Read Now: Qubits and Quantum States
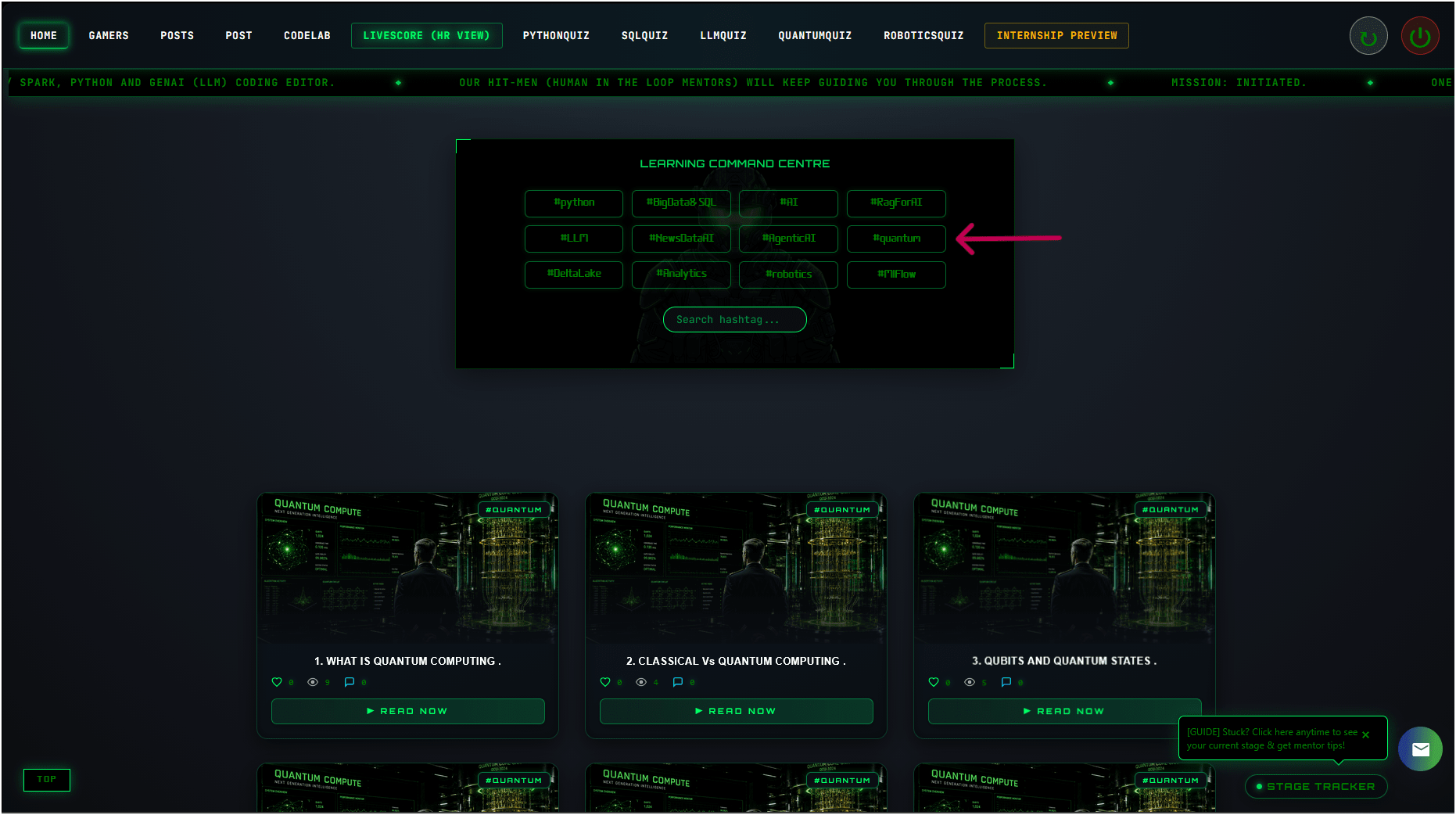This screenshot has width=1456, height=815. pos(1065,711)
